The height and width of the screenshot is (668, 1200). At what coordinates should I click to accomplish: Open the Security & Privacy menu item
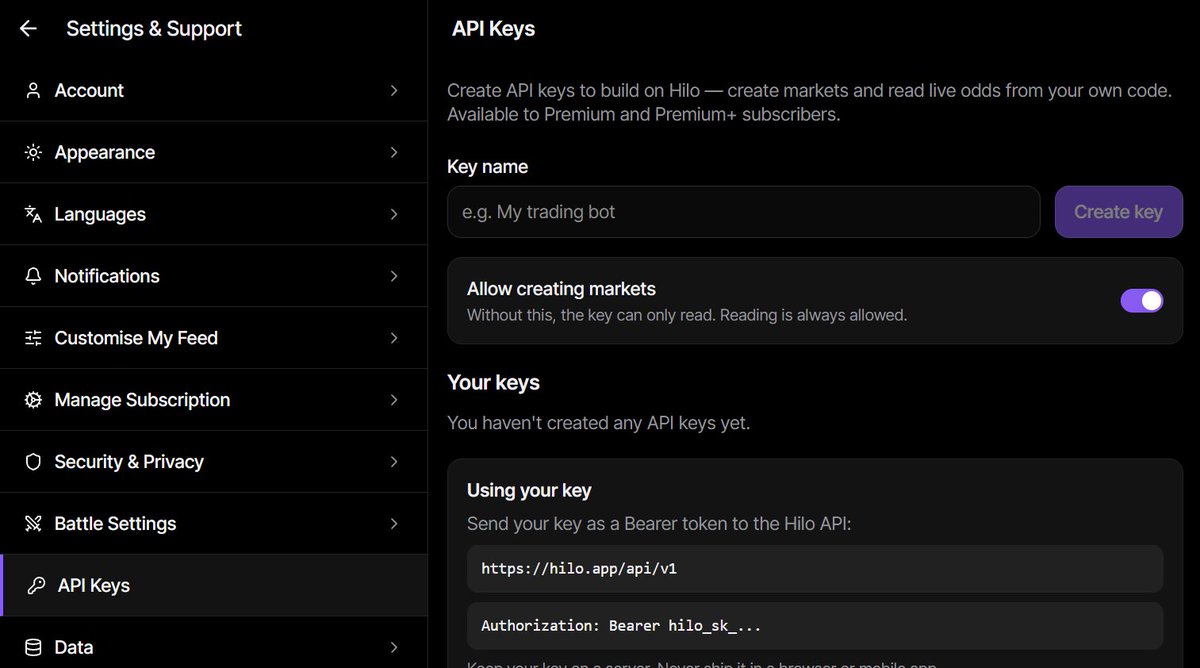click(x=213, y=462)
